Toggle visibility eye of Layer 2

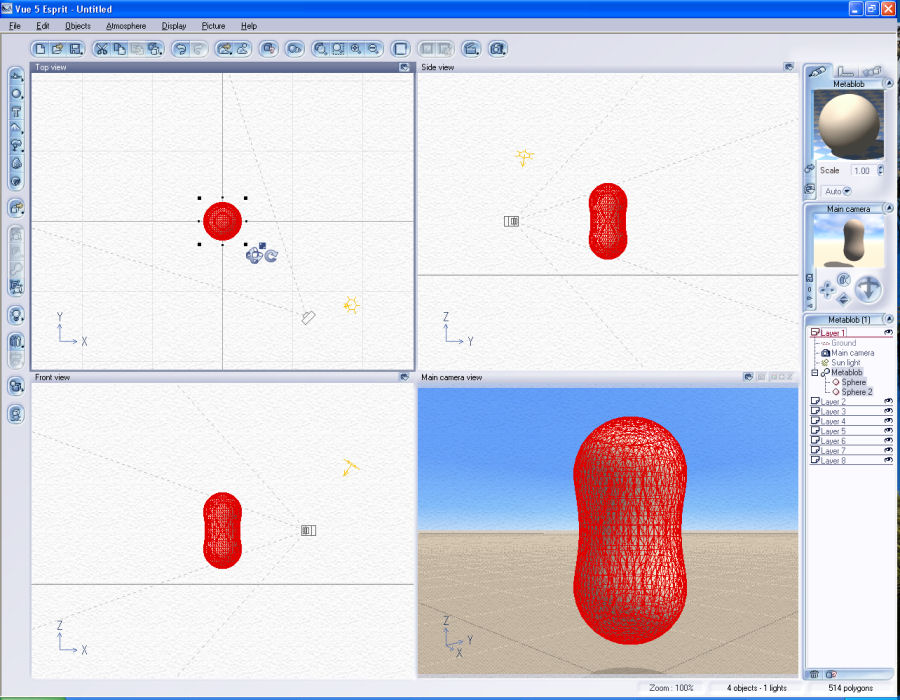(888, 401)
